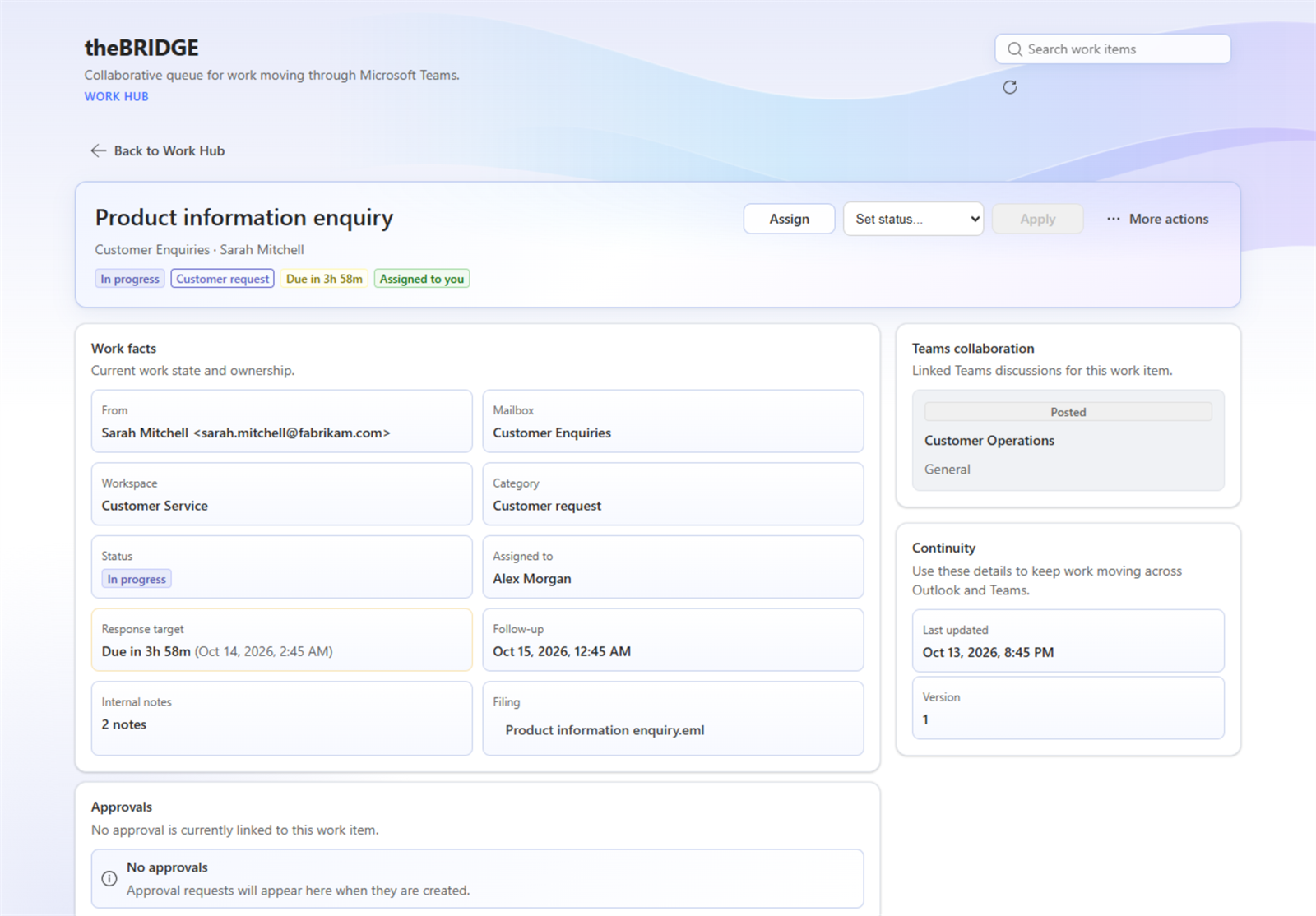Image resolution: width=1316 pixels, height=916 pixels.
Task: Click the Assign button
Action: pyautogui.click(x=789, y=219)
